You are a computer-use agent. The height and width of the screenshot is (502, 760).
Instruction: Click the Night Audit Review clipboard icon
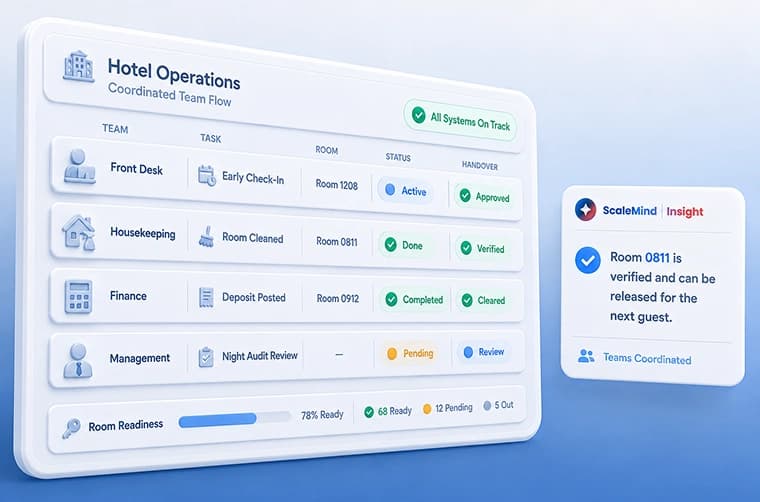point(206,357)
